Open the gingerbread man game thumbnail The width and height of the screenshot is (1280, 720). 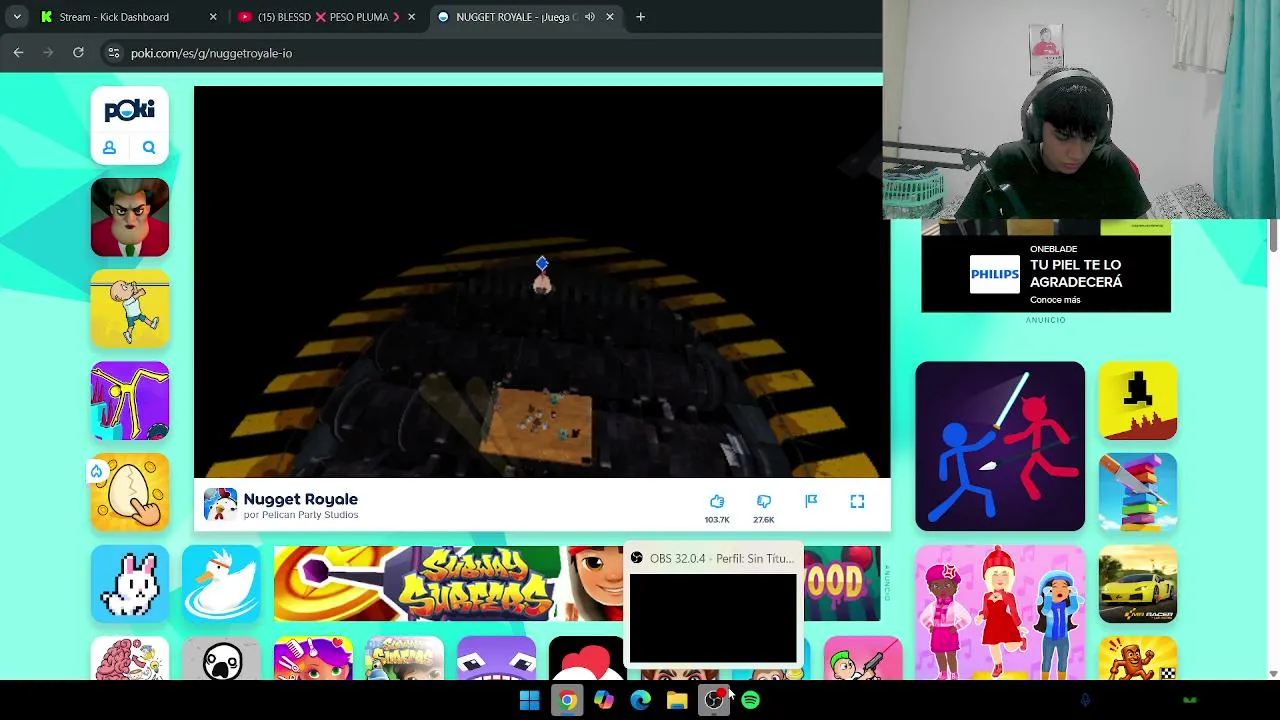[1138, 659]
